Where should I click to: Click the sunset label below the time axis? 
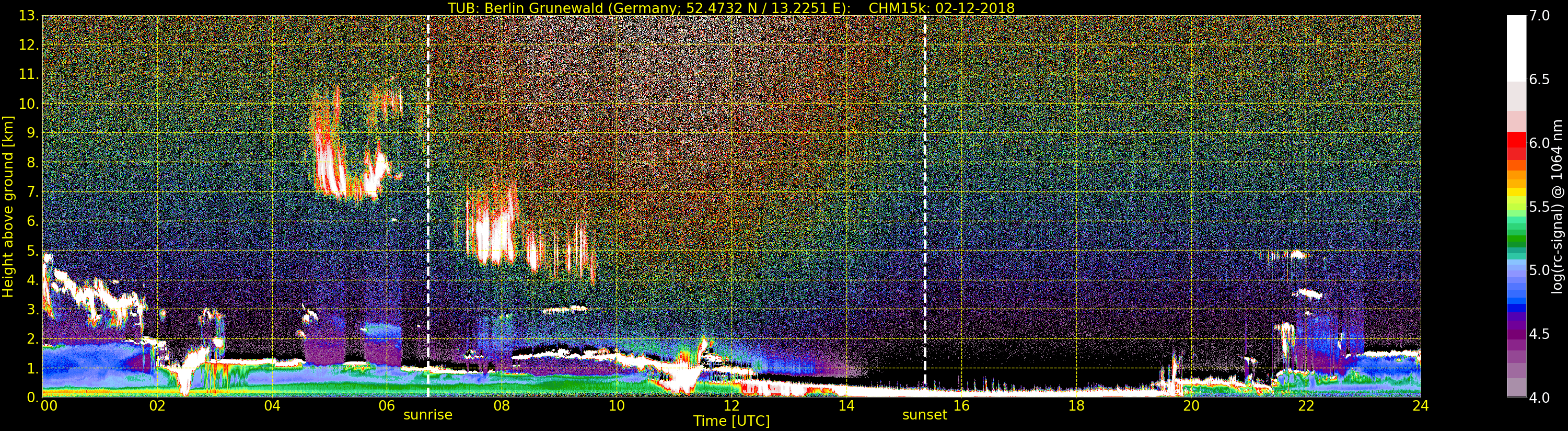[x=924, y=415]
